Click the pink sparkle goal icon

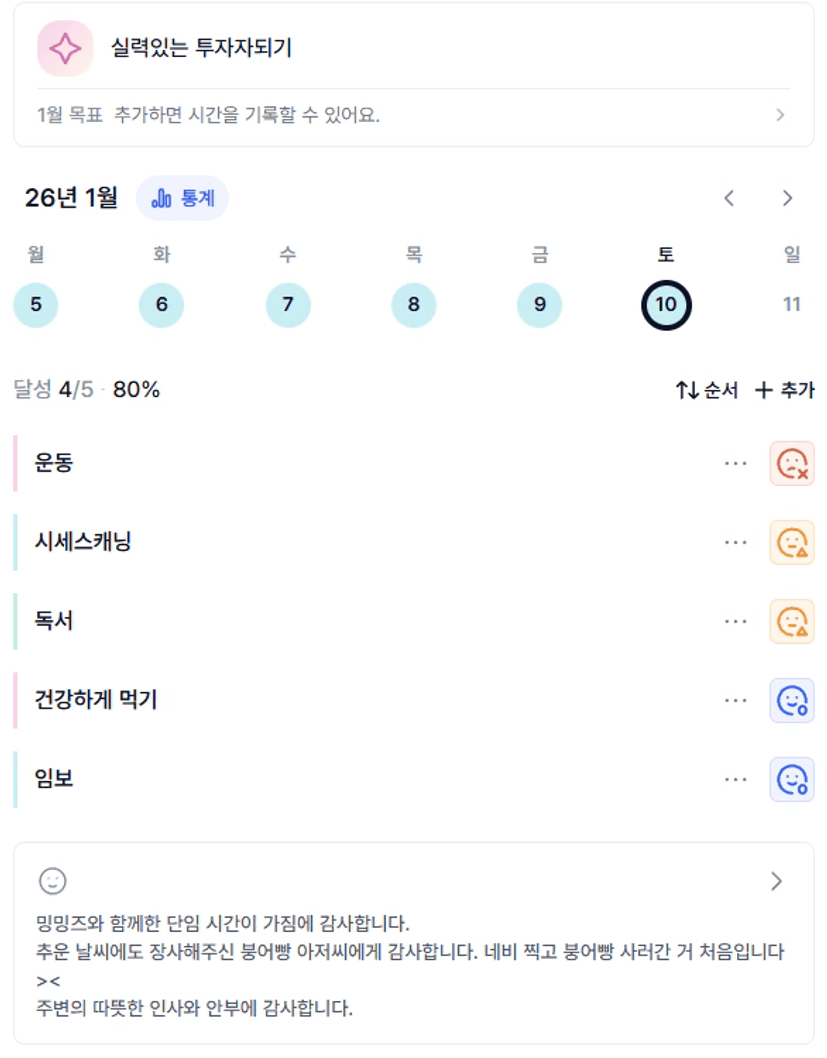coord(65,48)
